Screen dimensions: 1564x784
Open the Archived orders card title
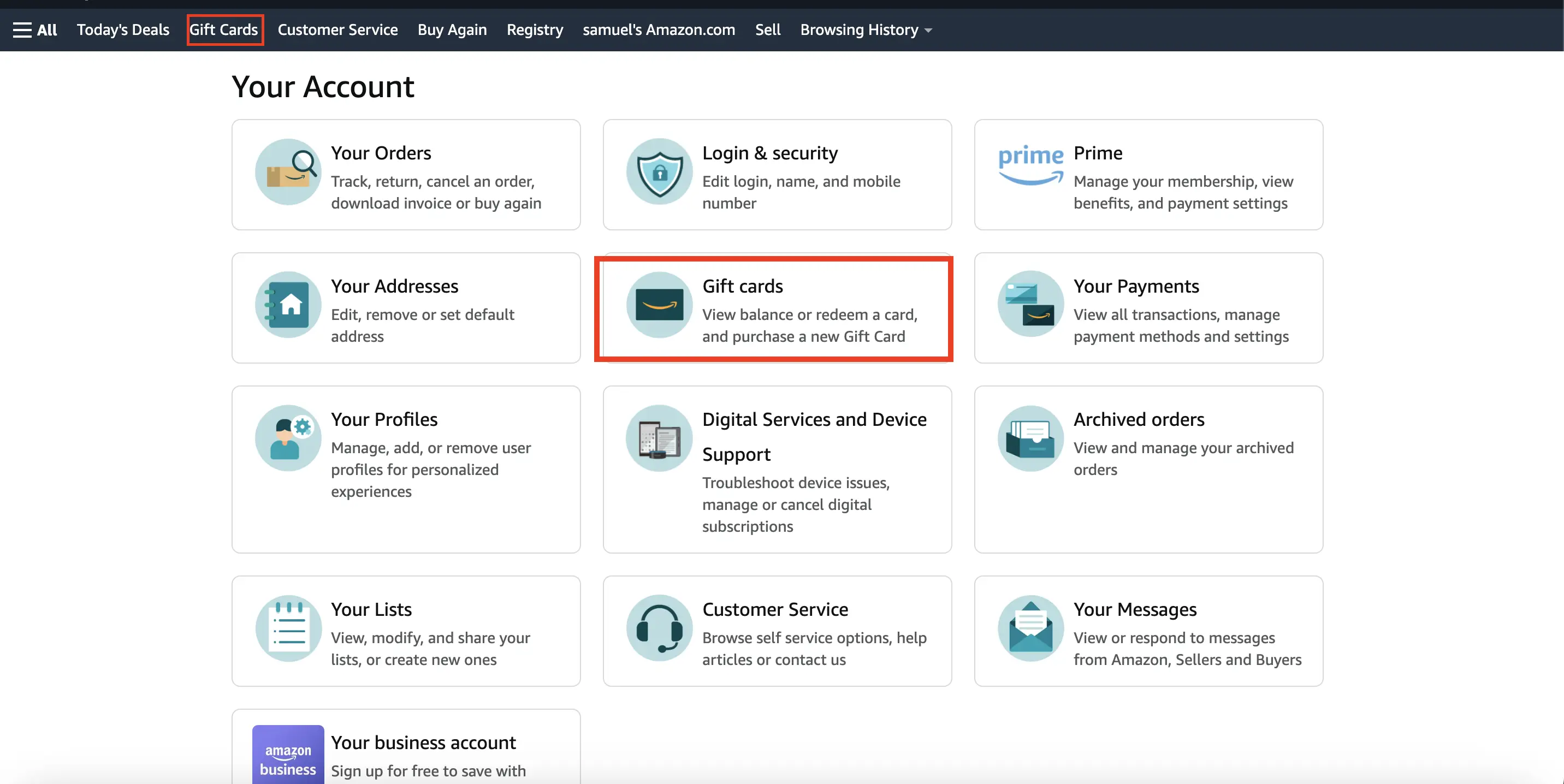(1139, 419)
